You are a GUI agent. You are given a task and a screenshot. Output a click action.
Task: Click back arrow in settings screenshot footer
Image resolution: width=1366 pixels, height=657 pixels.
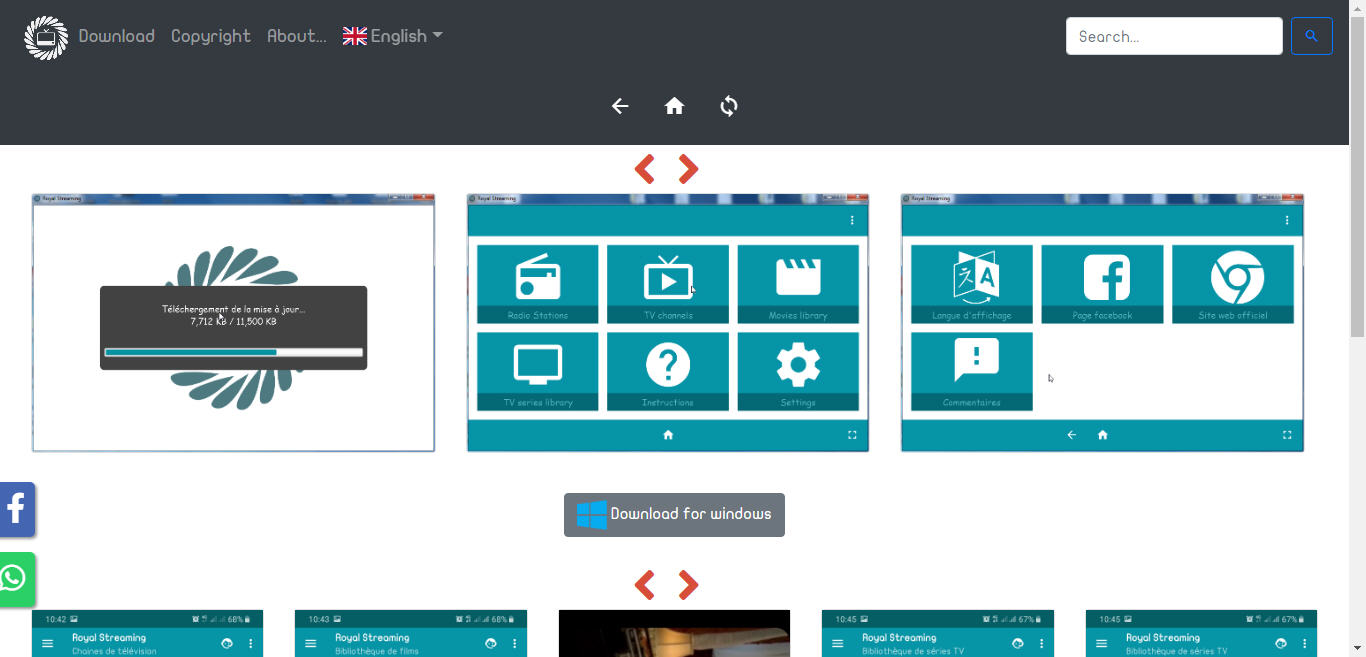point(1072,435)
